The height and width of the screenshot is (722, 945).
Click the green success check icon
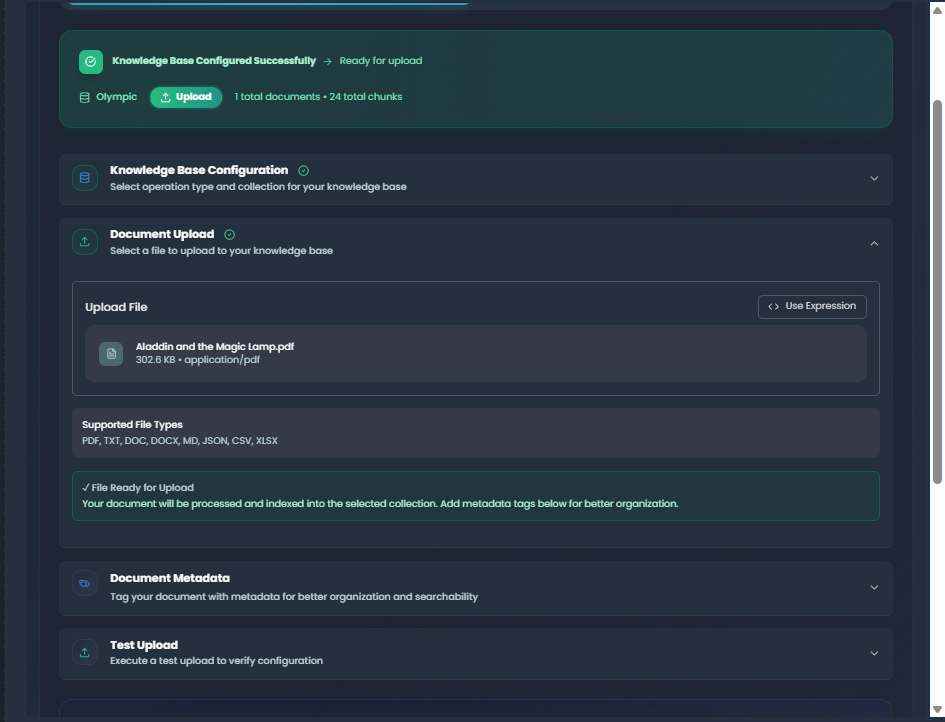click(91, 61)
